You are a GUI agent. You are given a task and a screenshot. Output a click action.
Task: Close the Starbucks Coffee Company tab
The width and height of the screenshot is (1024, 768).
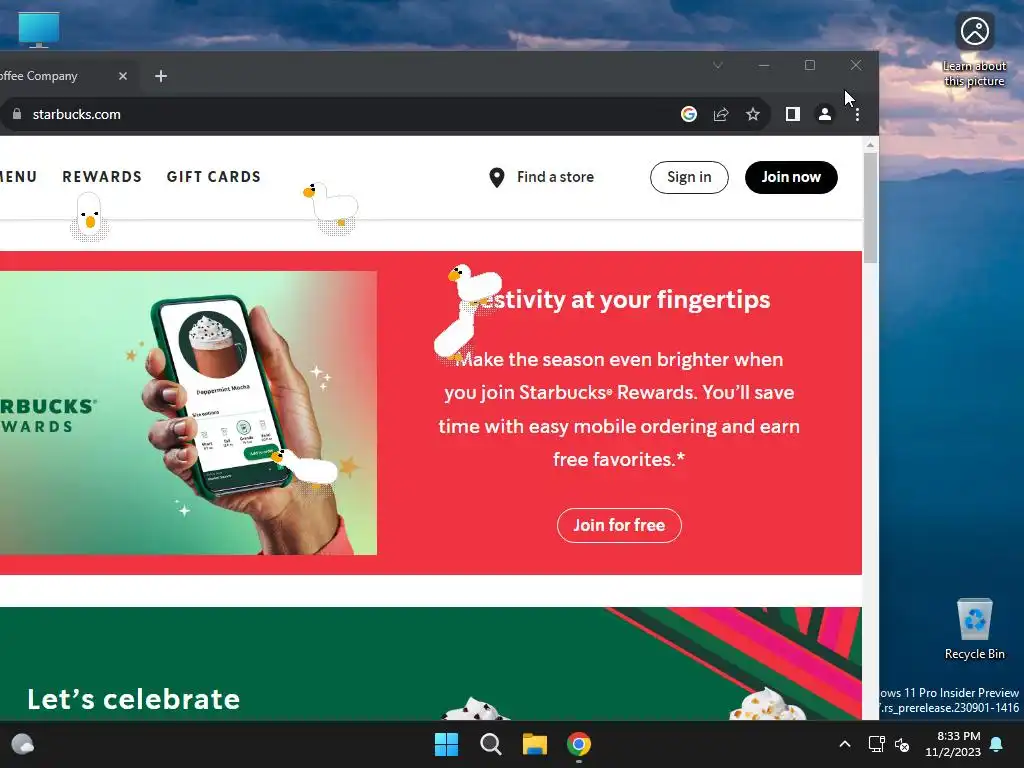coord(123,76)
